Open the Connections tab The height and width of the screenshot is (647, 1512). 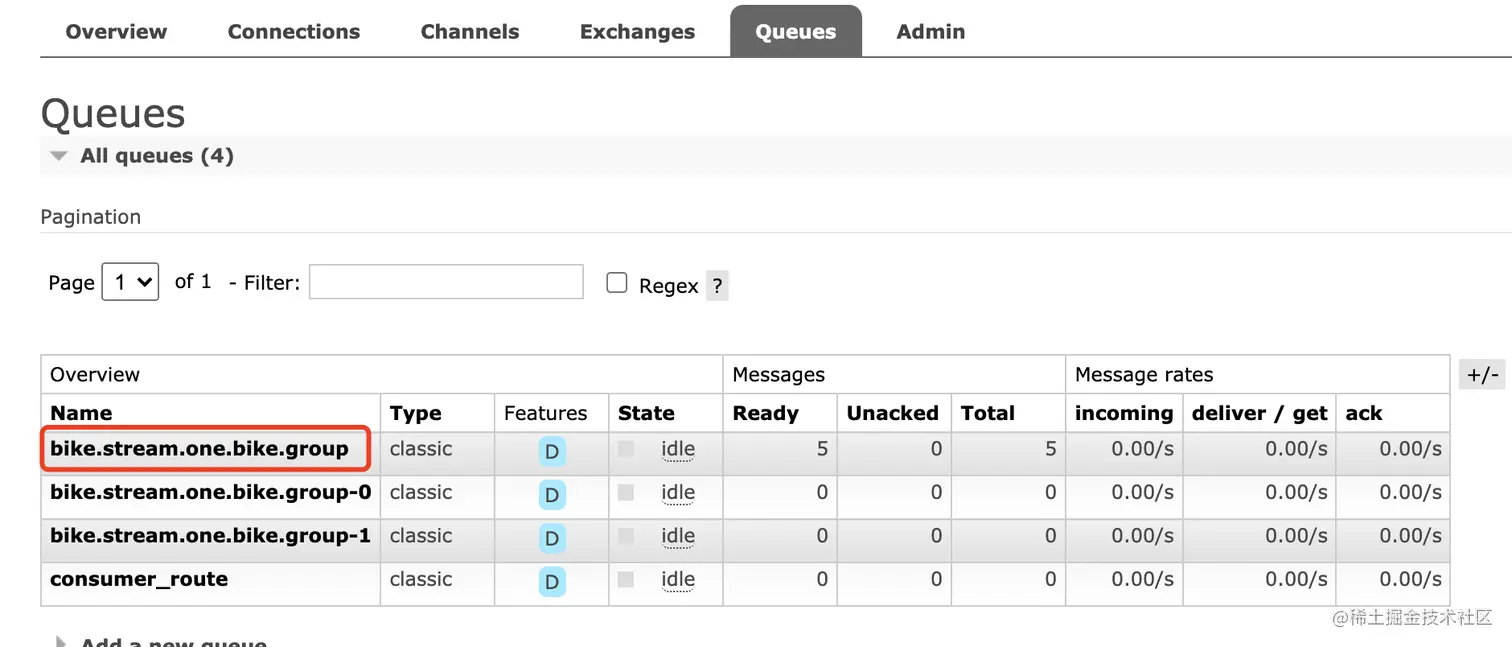click(293, 32)
